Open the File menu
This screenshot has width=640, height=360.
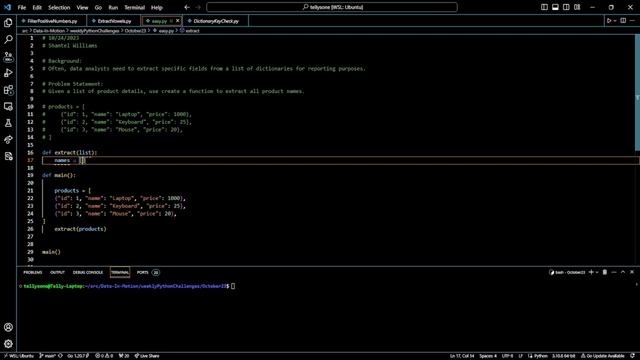22,7
